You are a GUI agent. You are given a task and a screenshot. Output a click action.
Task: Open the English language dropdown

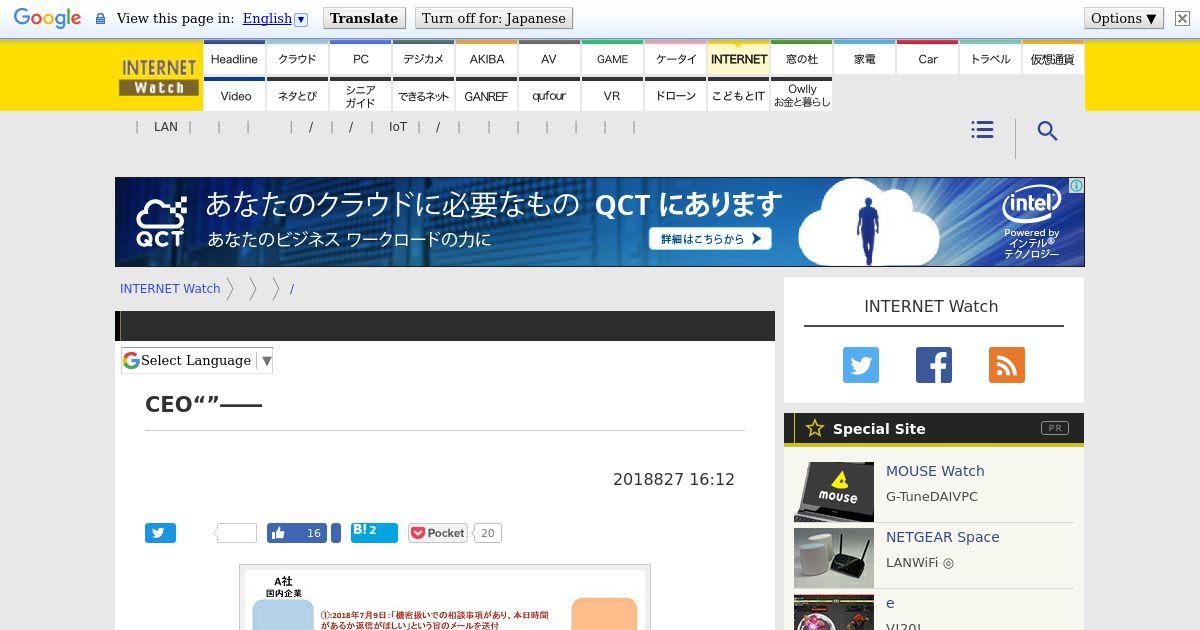click(275, 18)
